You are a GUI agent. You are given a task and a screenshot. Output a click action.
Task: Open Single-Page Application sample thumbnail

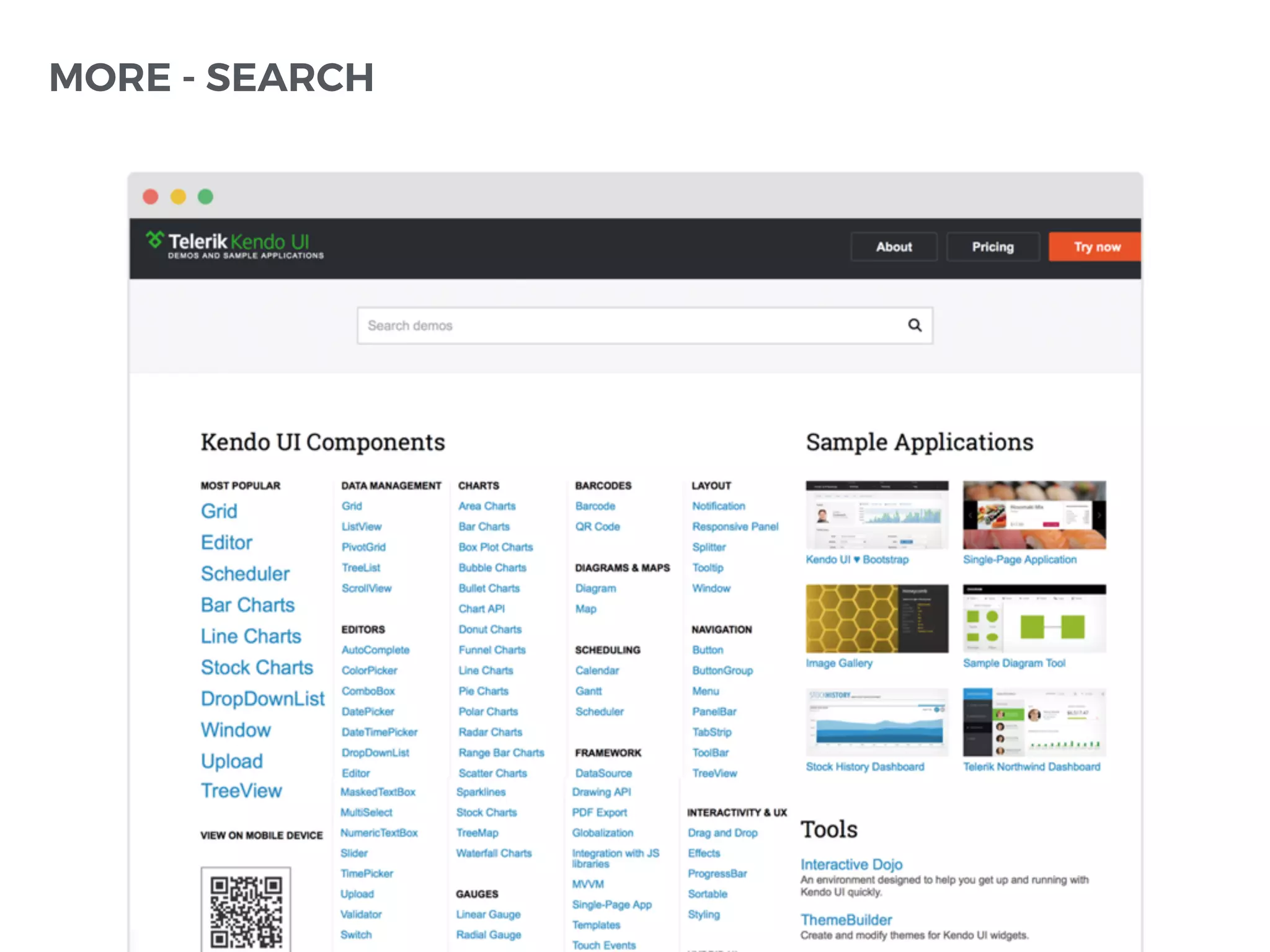pos(1034,514)
